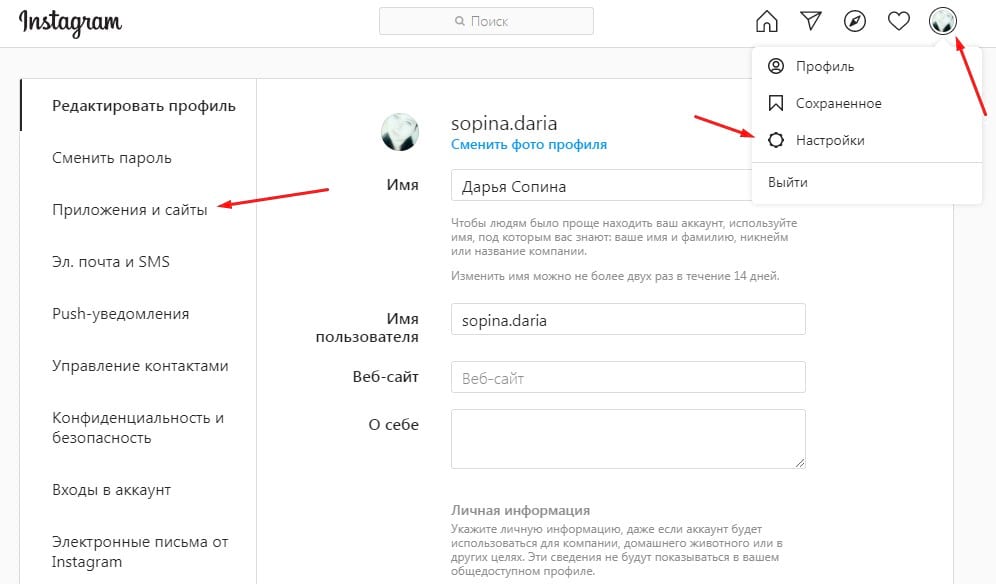Image resolution: width=996 pixels, height=584 pixels.
Task: Open the Explore compass icon
Action: pos(854,21)
